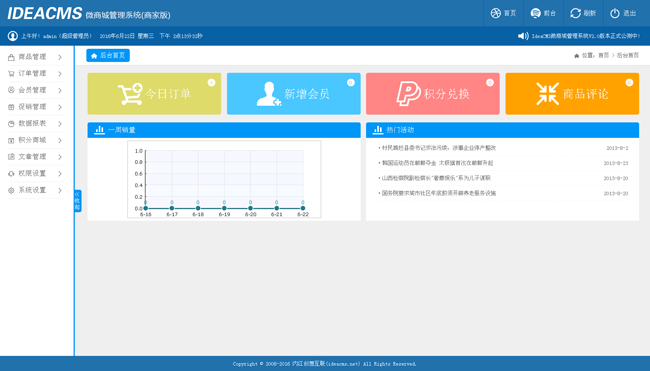Expand 文章管理 using its chevron
650x371 pixels.
tap(60, 157)
